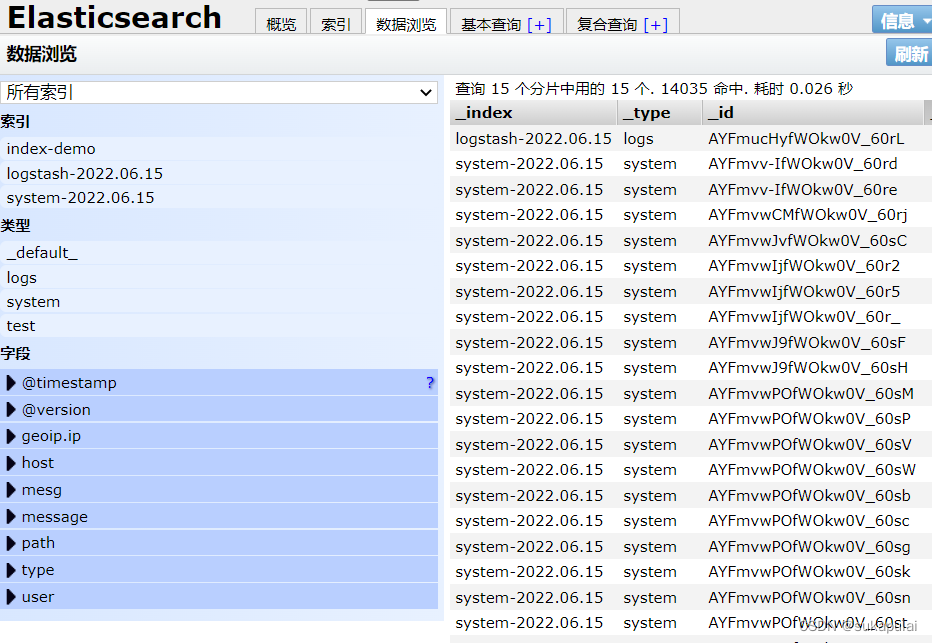Screen dimensions: 932x643
Task: Click the help question mark beside @timestamp
Action: click(430, 383)
